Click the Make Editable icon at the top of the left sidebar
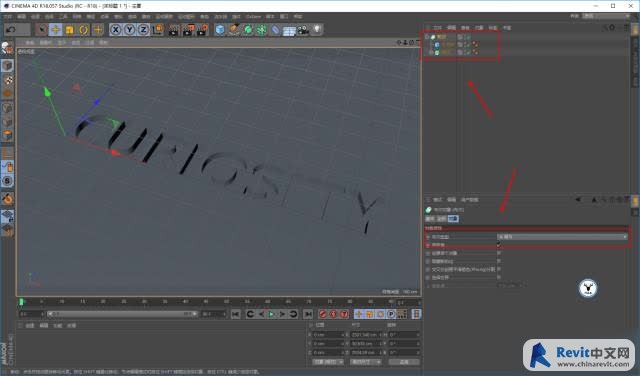The image size is (640, 376). [7, 48]
